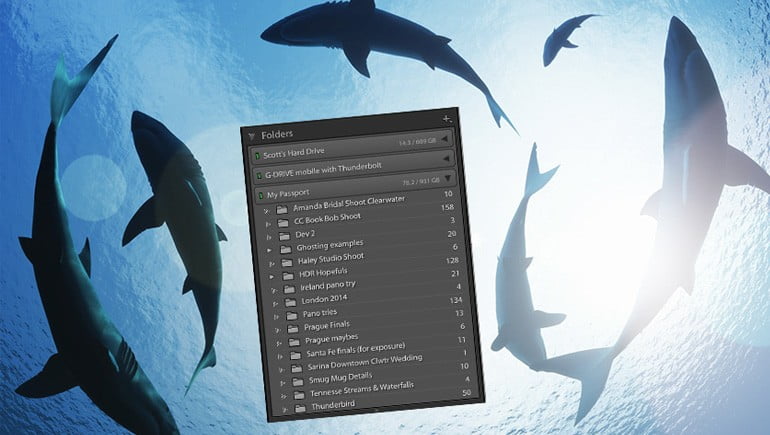
Task: Open the Ghosting examples folder
Action: click(330, 244)
